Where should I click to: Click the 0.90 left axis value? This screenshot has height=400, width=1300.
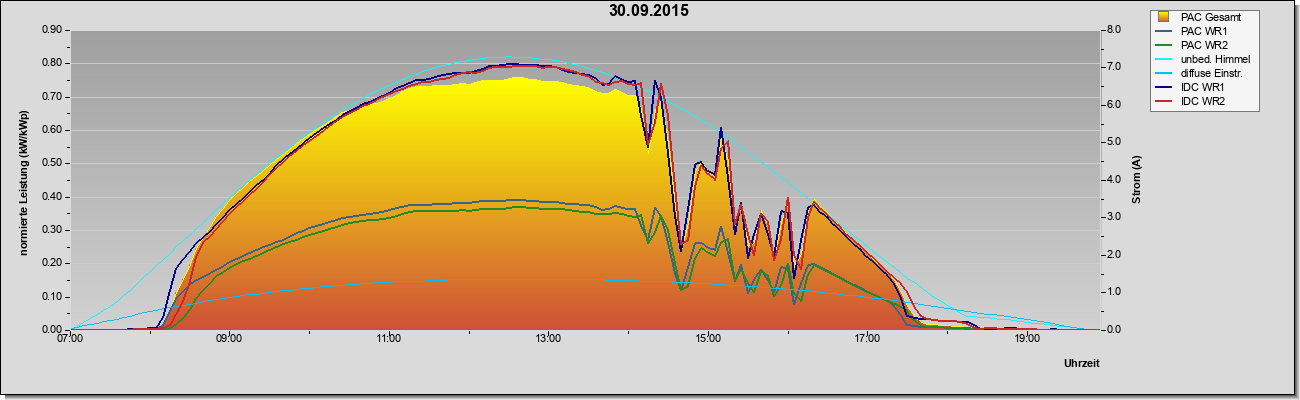[x=52, y=30]
